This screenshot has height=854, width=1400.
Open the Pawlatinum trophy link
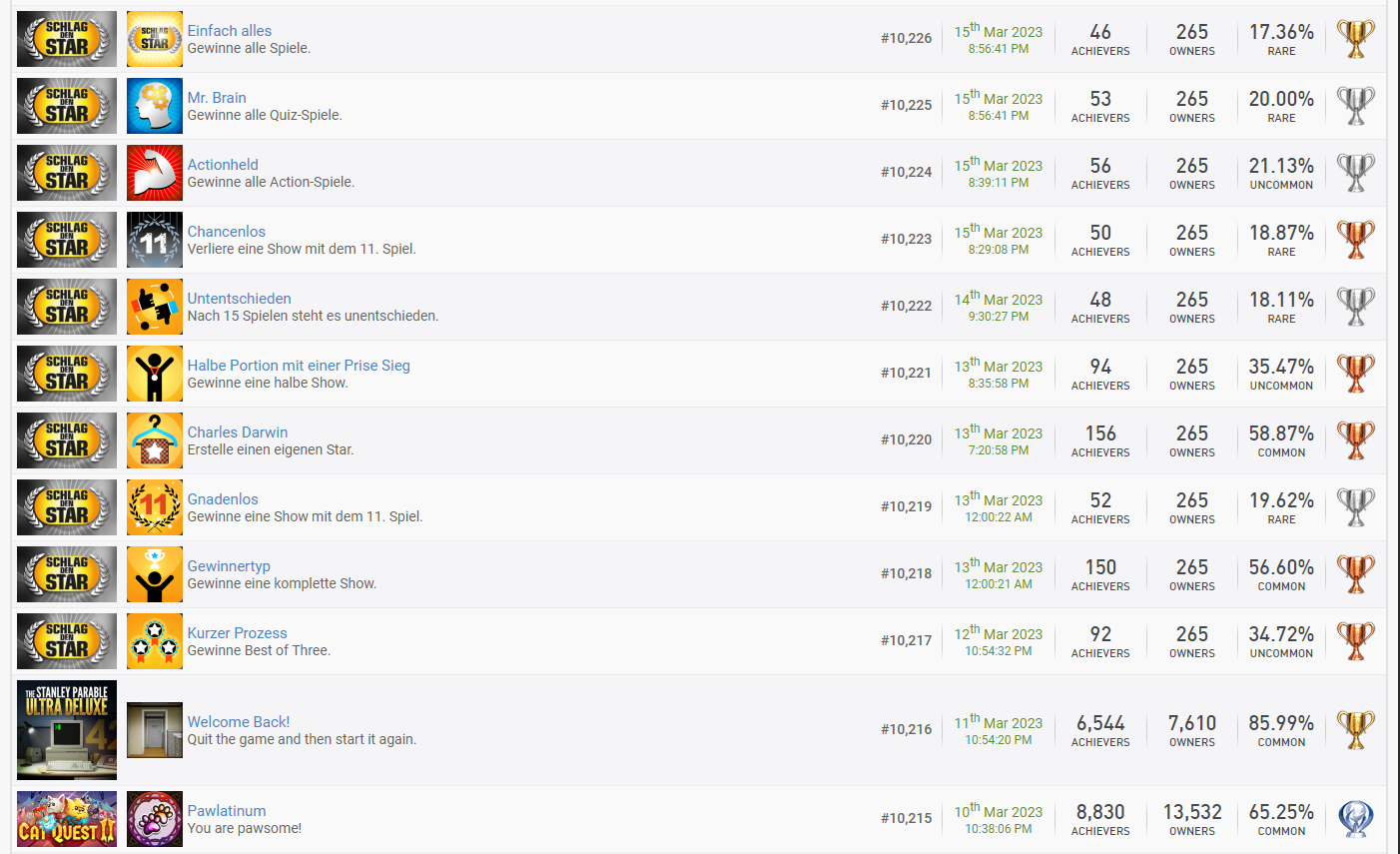point(227,811)
